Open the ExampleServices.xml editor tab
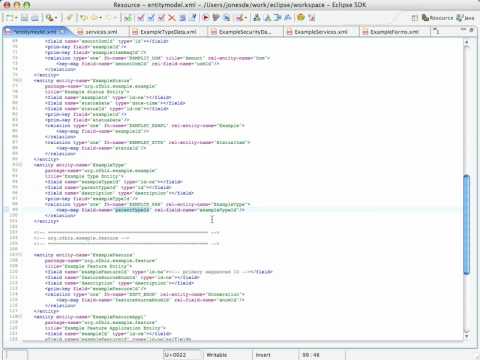The image size is (480, 360). [321, 32]
